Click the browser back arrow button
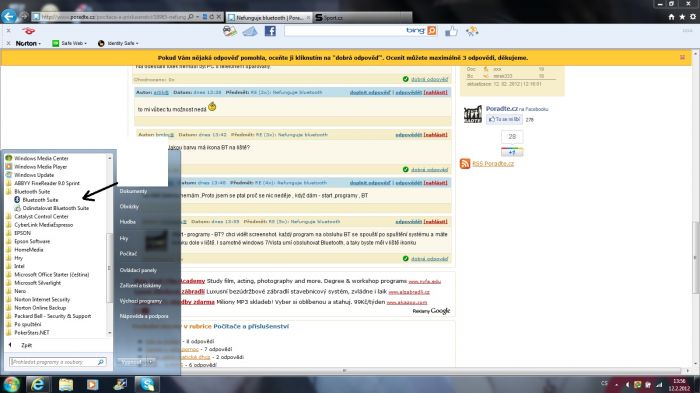 tap(8, 17)
